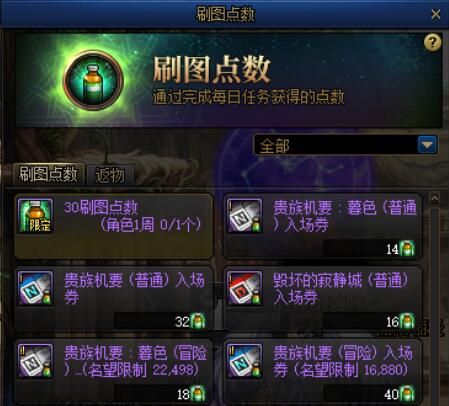This screenshot has width=449, height=406.
Task: Click the 毁坏的寂静城 red D ticket icon
Action: pos(244,288)
